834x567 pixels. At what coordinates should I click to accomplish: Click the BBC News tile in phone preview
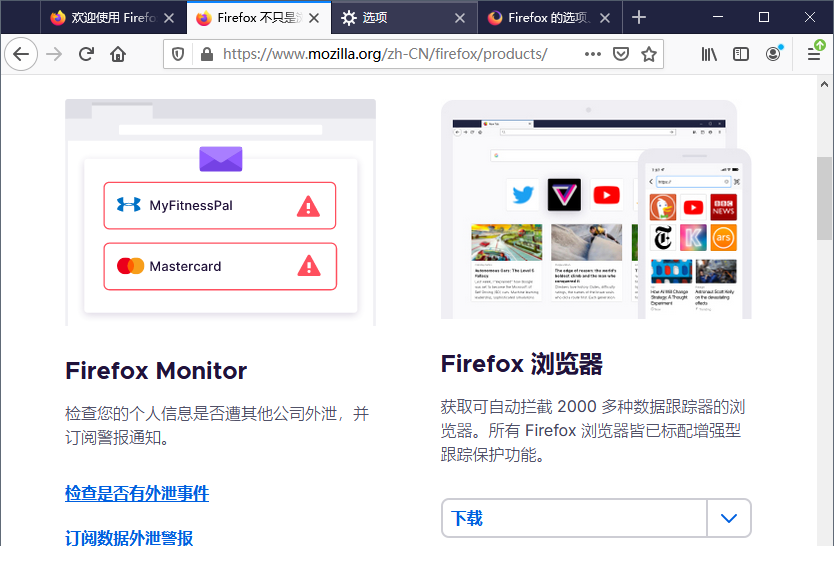(x=723, y=207)
